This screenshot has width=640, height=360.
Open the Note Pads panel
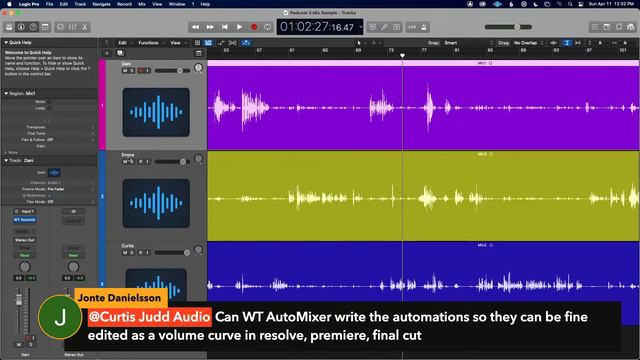(607, 27)
